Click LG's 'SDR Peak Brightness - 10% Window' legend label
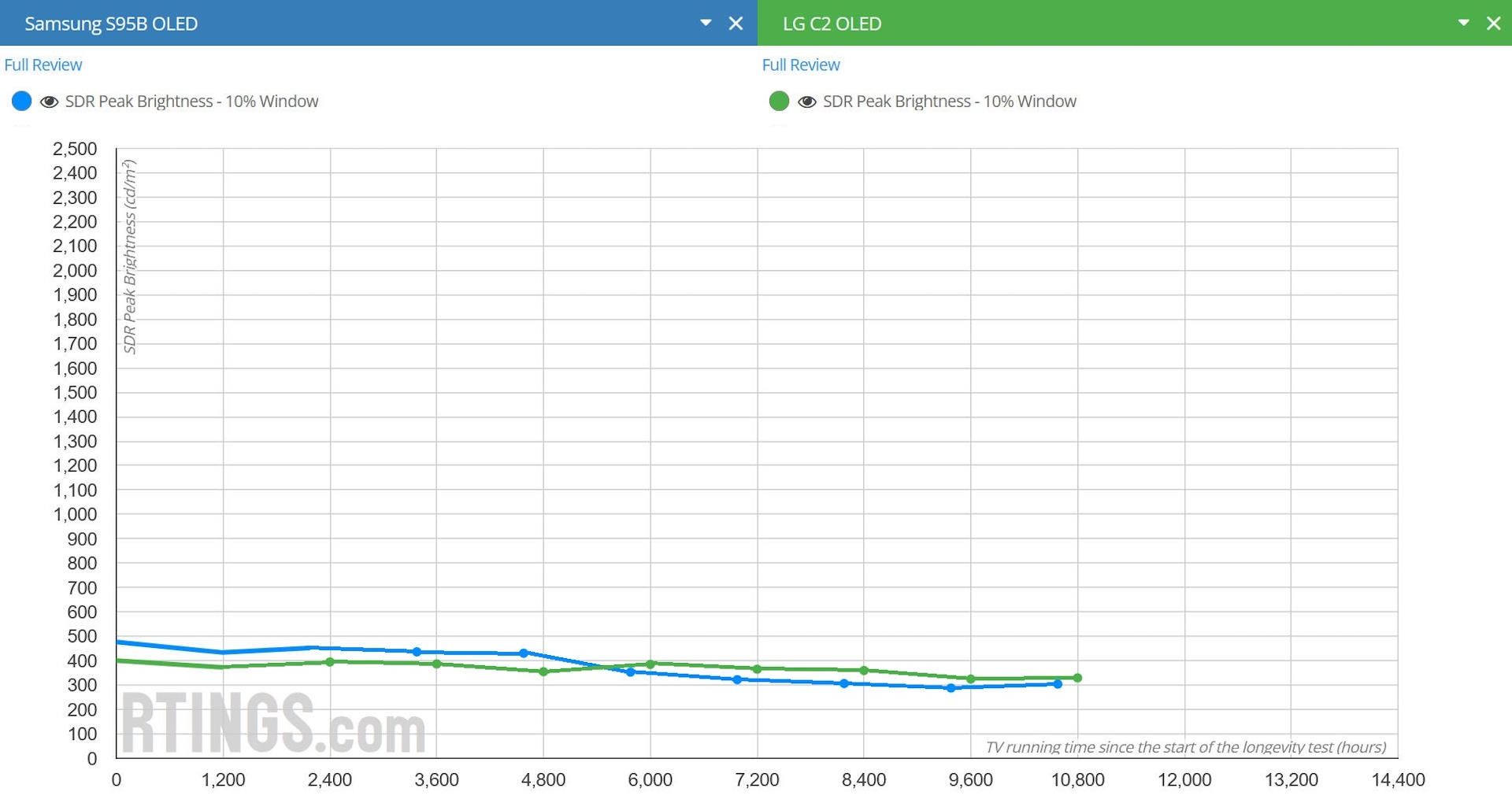Screen dimensions: 1512x803 950,102
